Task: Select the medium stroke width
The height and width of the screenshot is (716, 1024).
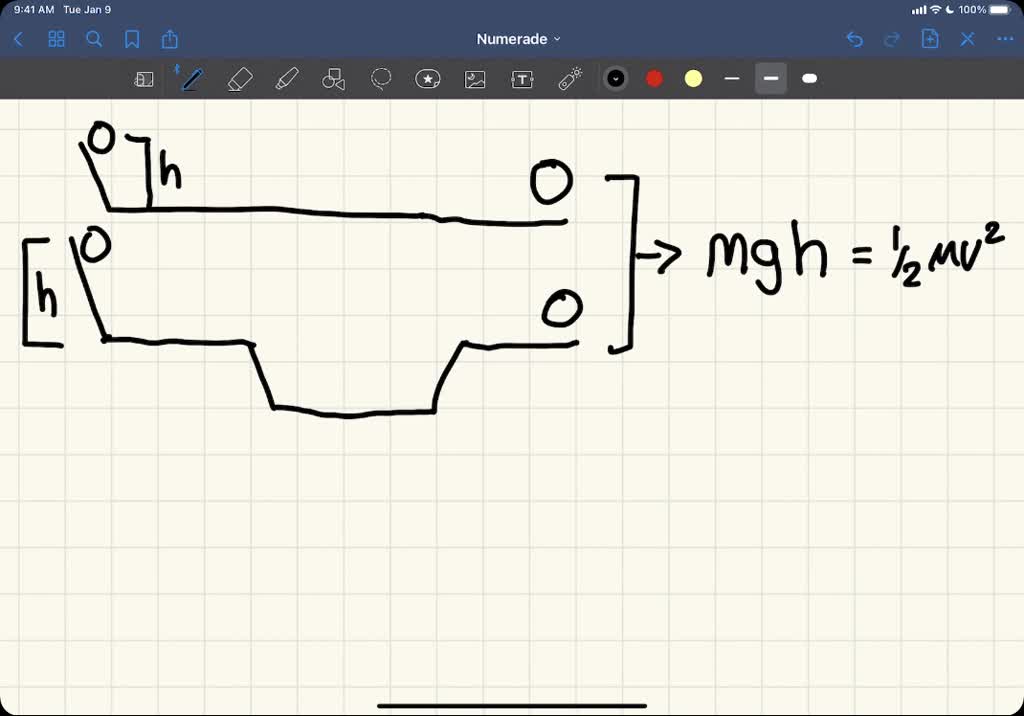Action: point(771,78)
